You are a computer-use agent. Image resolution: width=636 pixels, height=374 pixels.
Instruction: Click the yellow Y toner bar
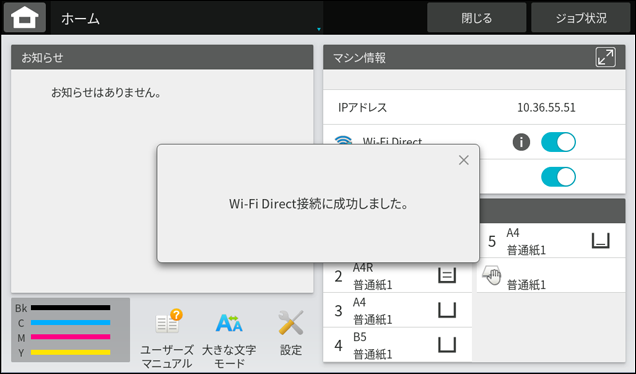pos(71,352)
